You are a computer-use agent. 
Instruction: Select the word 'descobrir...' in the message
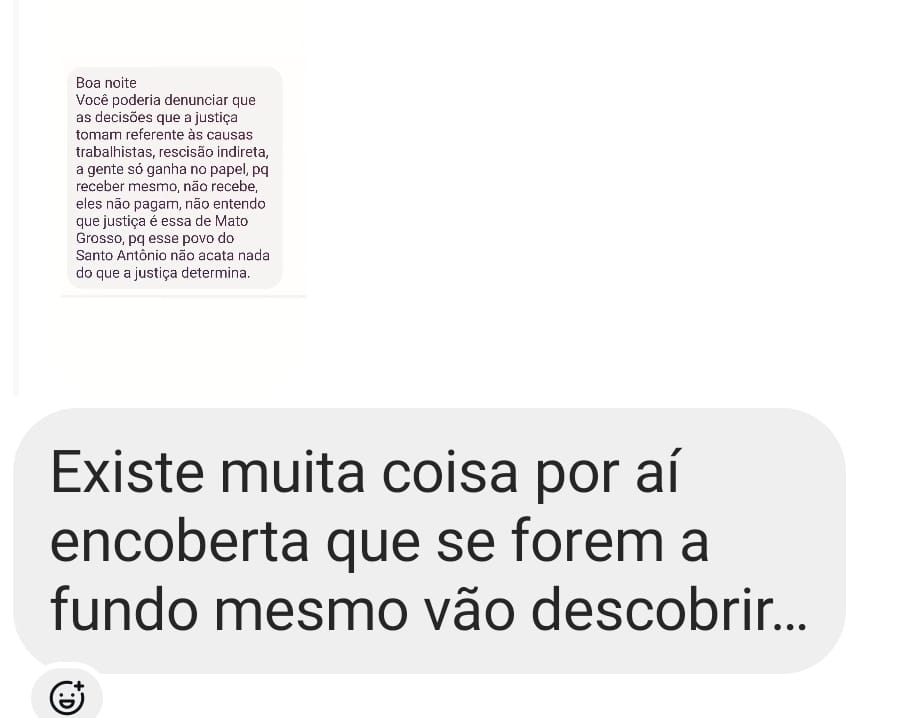(669, 610)
